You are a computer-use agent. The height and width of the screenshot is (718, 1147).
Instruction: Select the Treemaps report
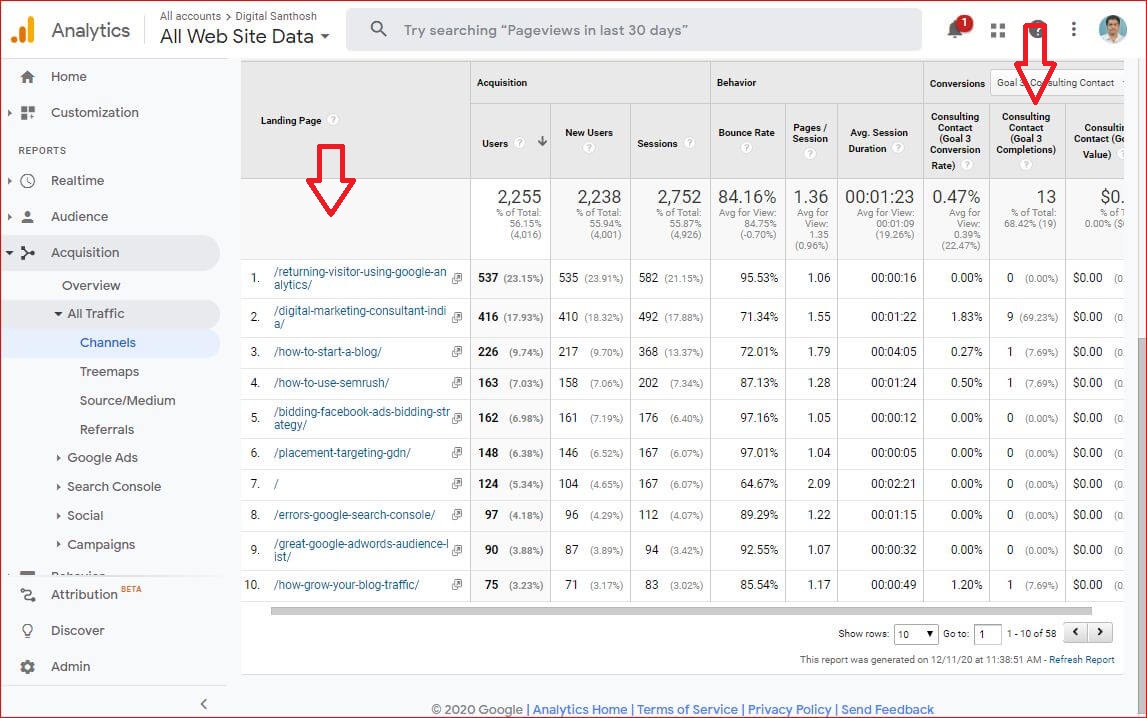[109, 371]
